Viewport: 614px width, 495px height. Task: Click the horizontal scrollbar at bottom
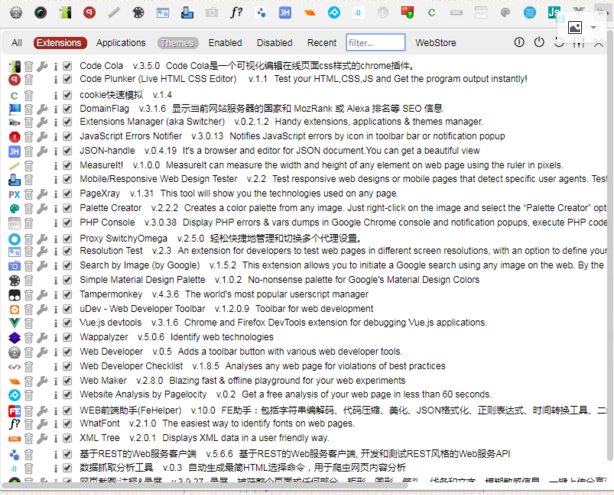(204, 486)
